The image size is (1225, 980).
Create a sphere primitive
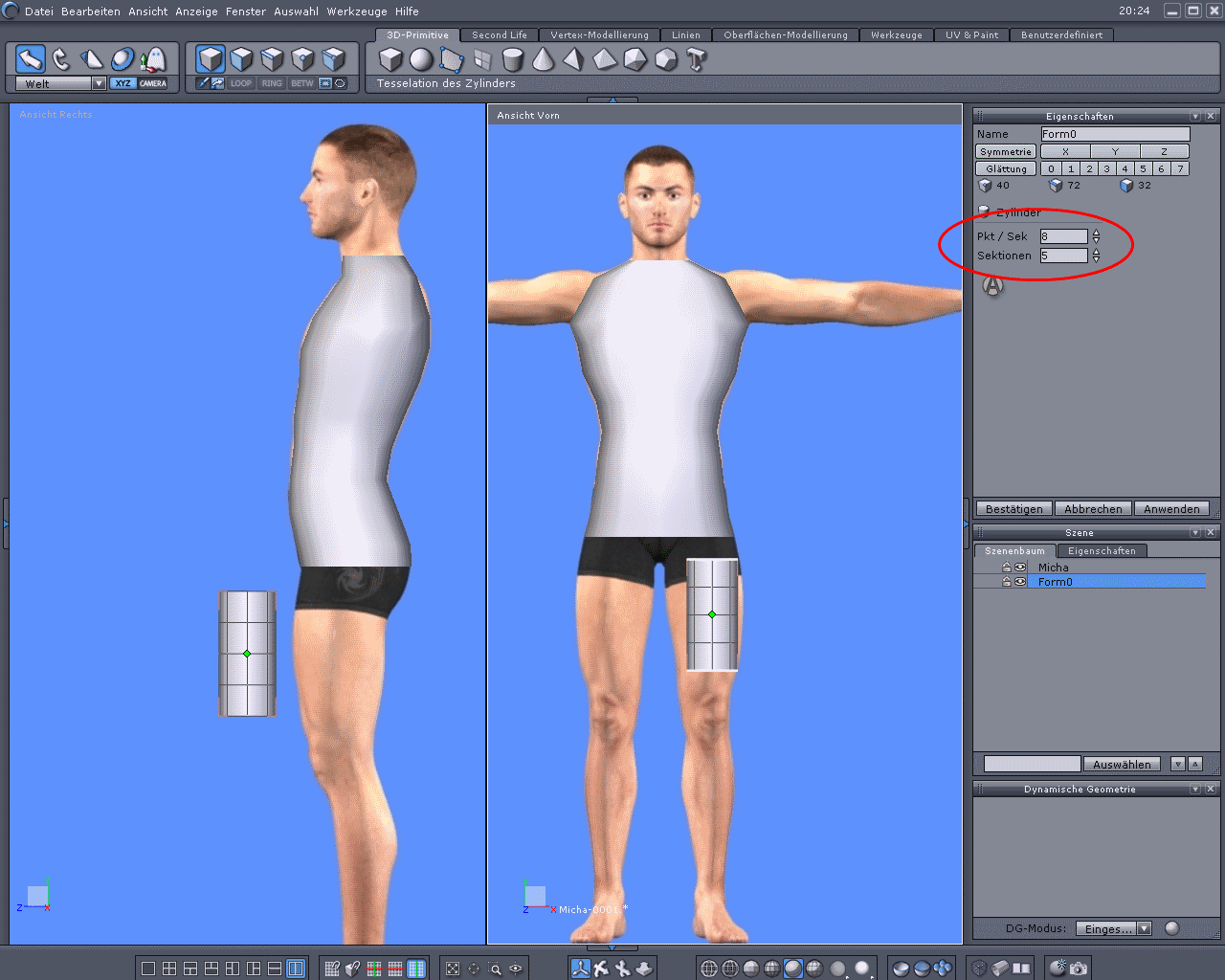point(421,59)
